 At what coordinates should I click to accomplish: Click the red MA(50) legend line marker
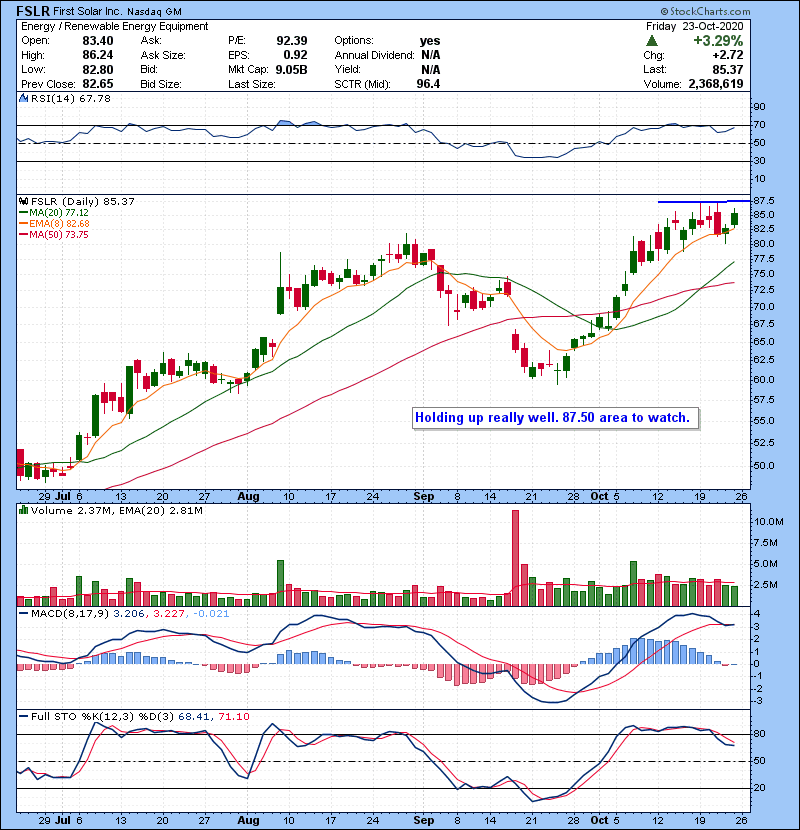24,235
